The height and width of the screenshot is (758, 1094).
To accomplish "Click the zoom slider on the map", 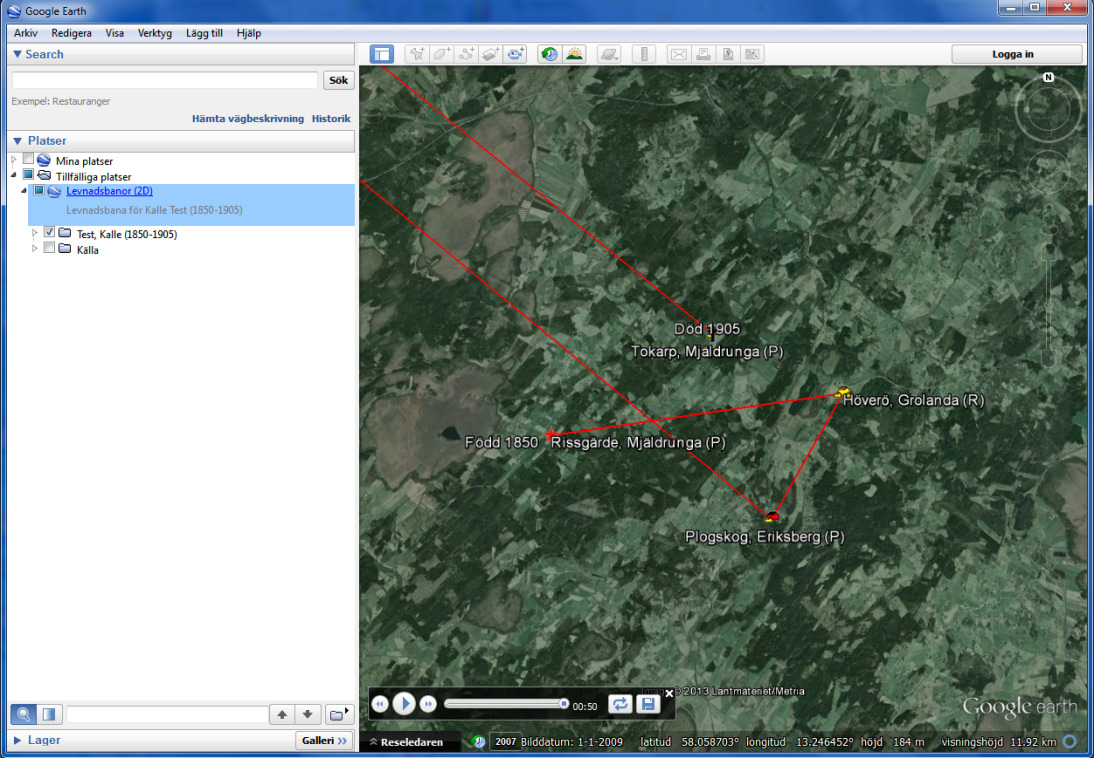I will pos(1049,304).
